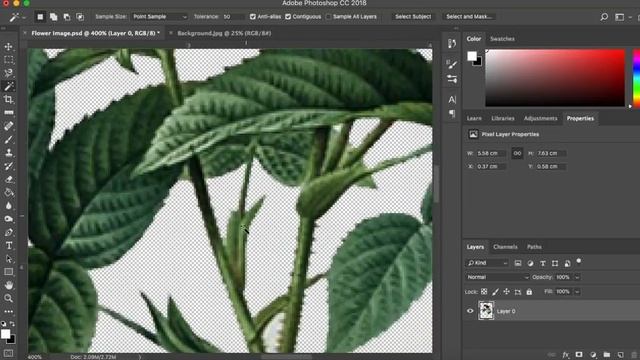The height and width of the screenshot is (360, 640).
Task: Select the Move tool
Action: coord(8,47)
